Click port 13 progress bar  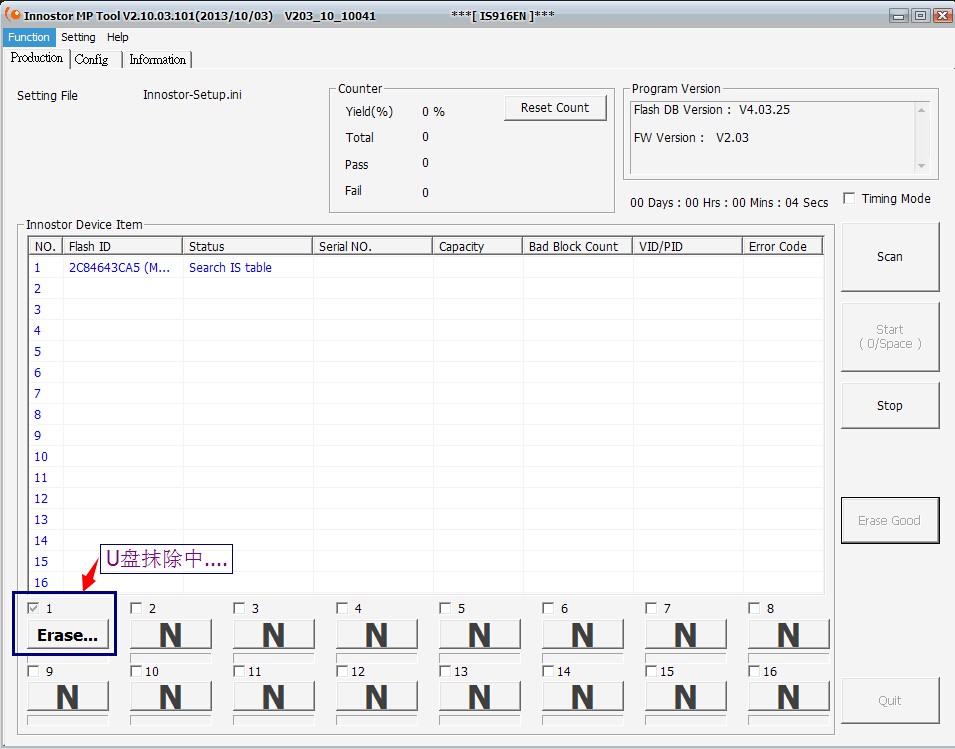pos(479,720)
